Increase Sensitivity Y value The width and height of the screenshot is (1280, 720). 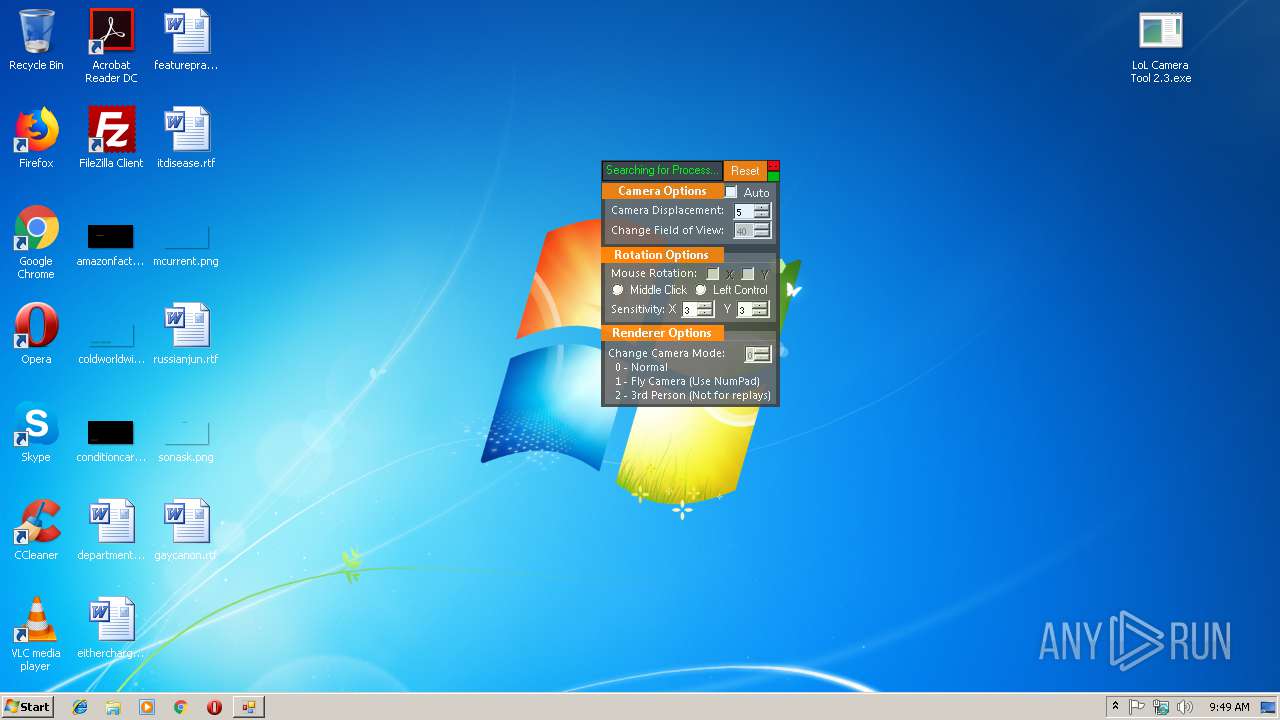click(x=760, y=306)
